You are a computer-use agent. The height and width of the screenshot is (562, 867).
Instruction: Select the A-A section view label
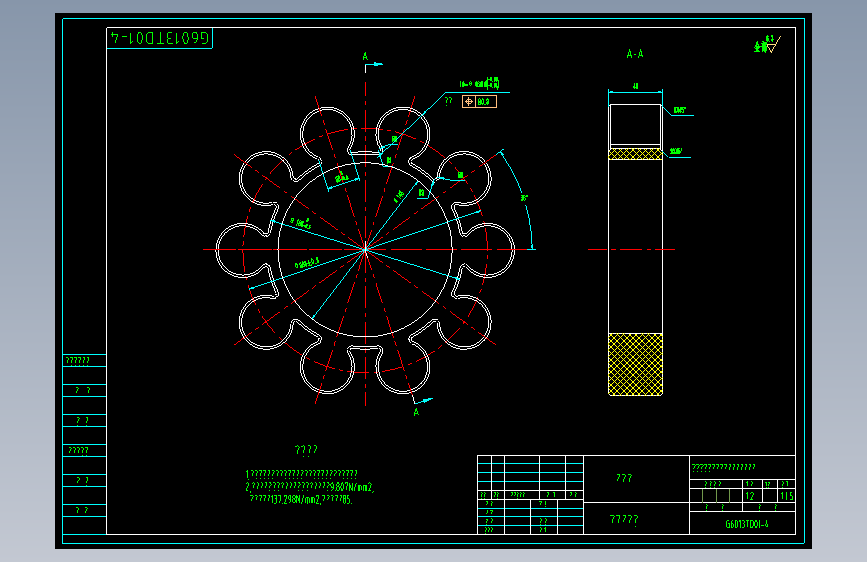click(x=635, y=54)
